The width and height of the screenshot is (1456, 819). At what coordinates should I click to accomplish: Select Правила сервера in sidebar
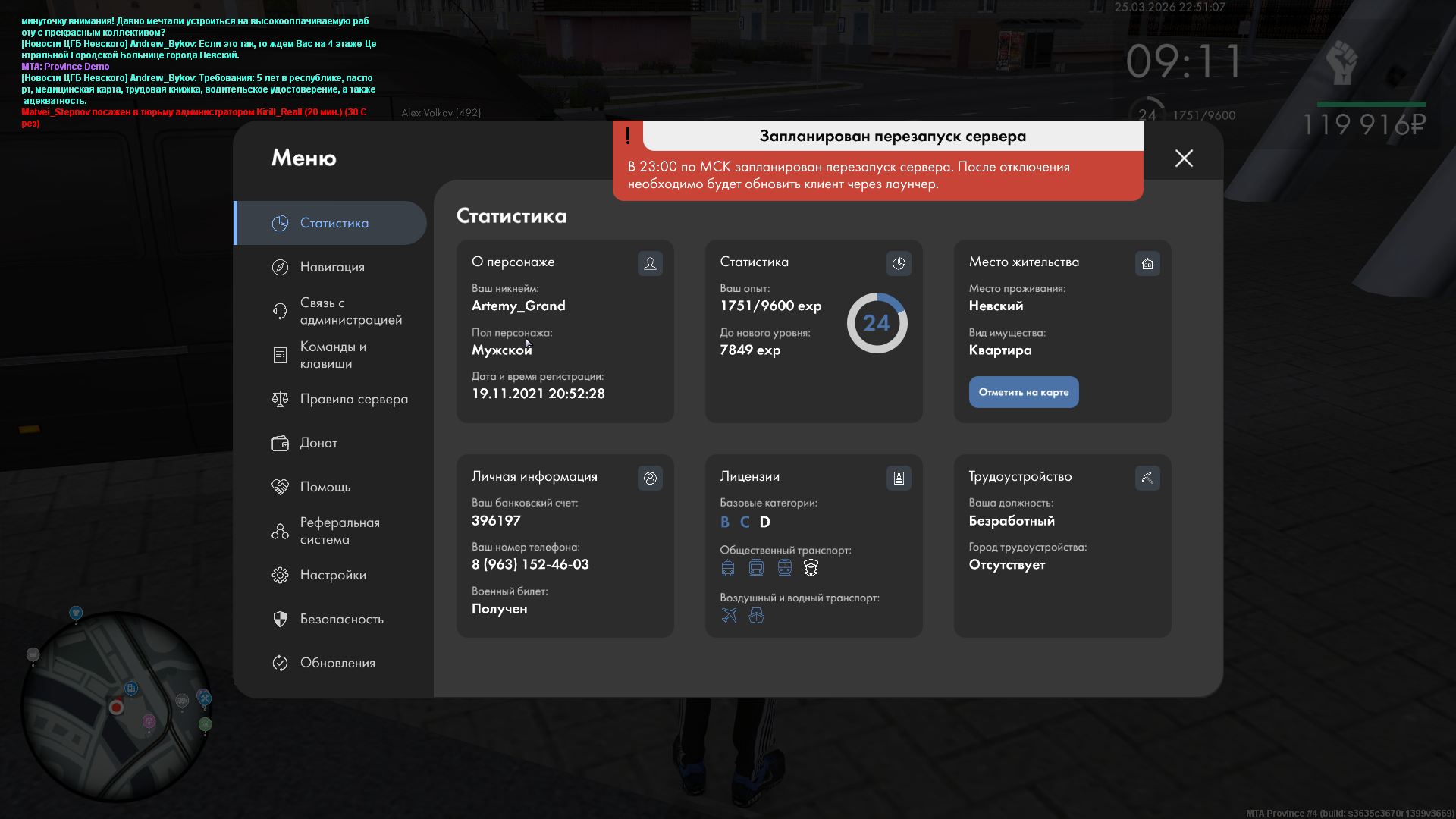point(353,399)
